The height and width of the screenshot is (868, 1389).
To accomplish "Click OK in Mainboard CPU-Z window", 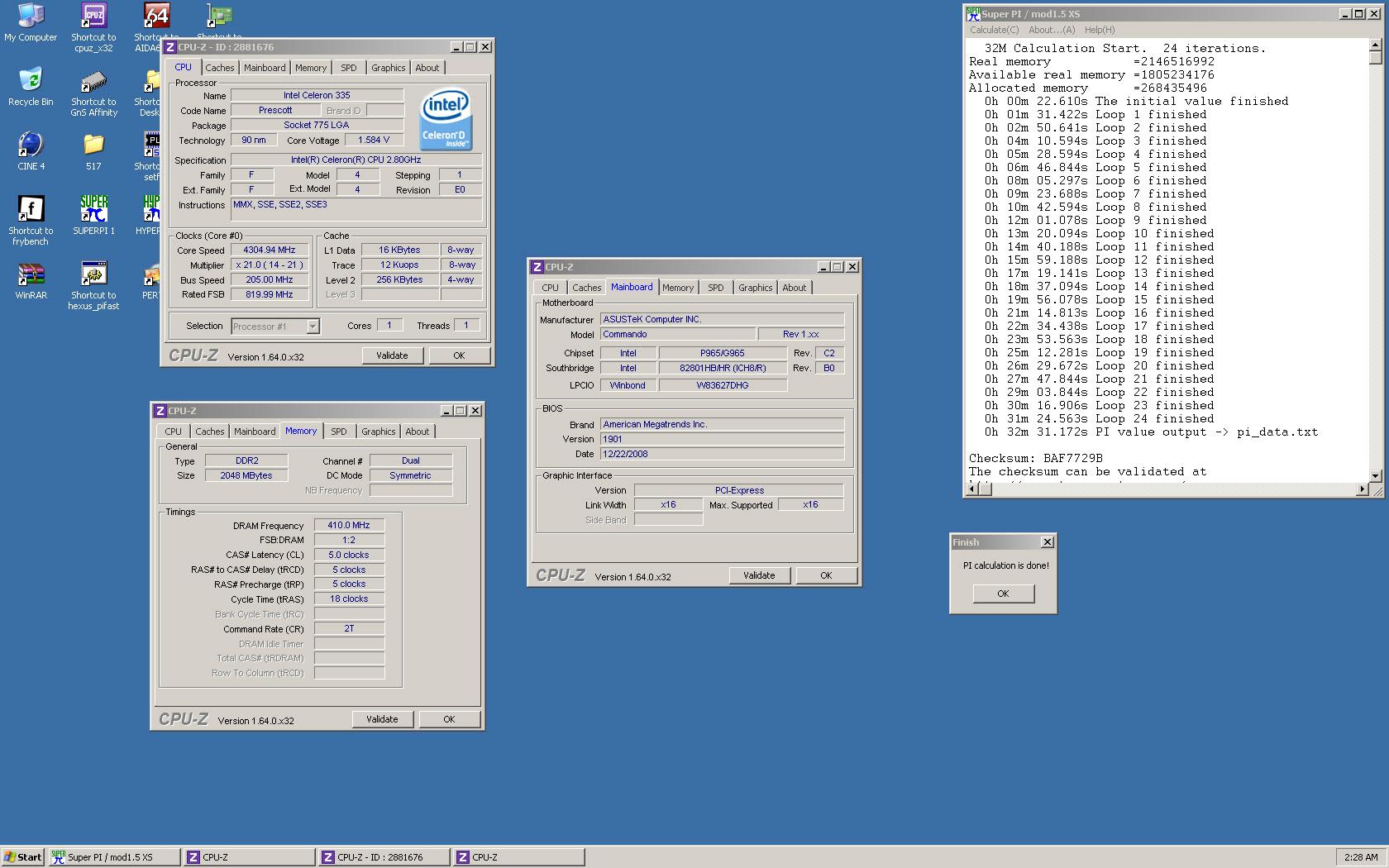I will point(826,575).
